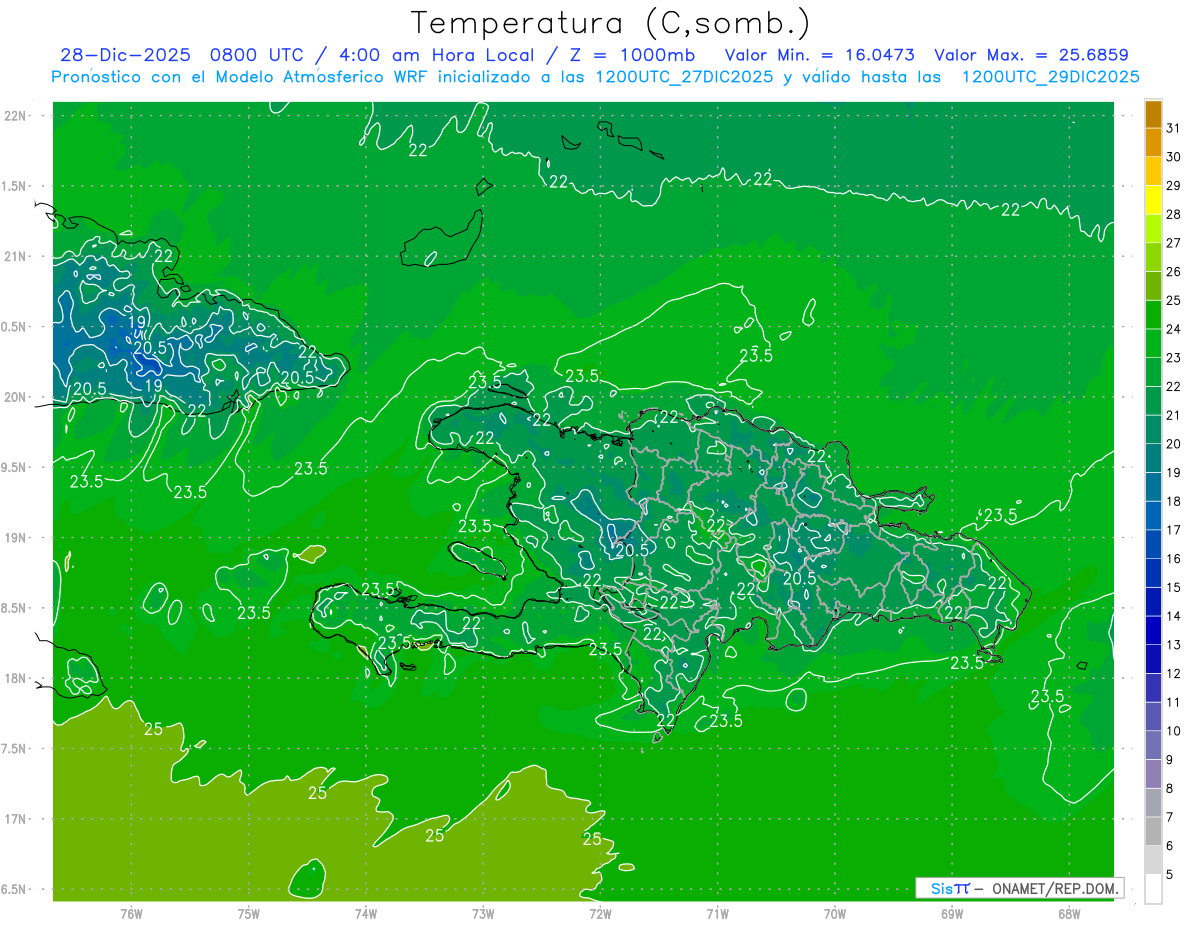Click the latitude axis label "17N"

[x=15, y=819]
